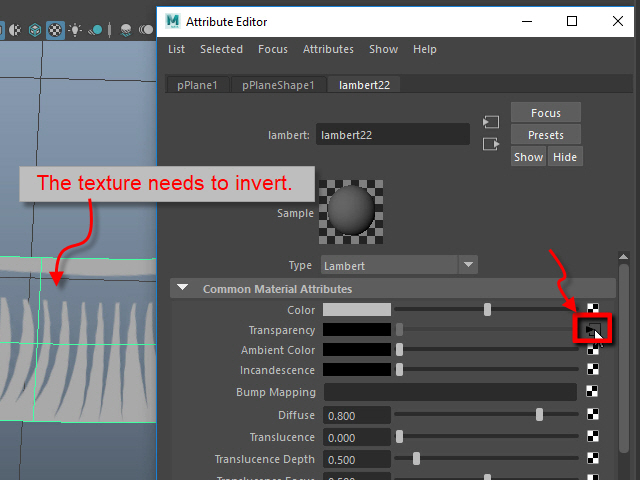
Task: Click the Diffuse checker map icon
Action: coord(592,415)
